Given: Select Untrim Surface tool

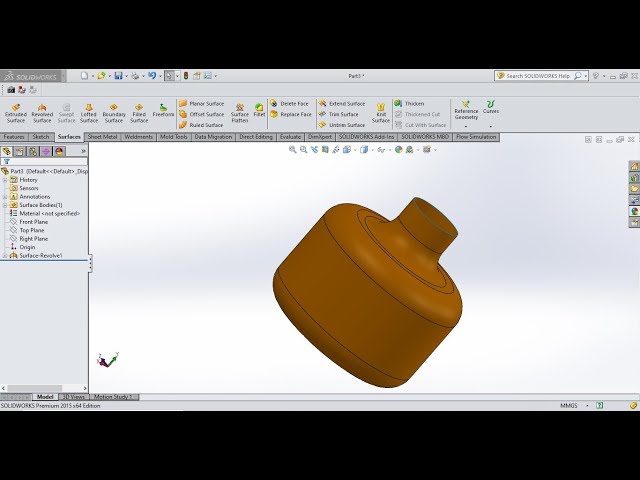Looking at the screenshot, I should click(x=342, y=125).
